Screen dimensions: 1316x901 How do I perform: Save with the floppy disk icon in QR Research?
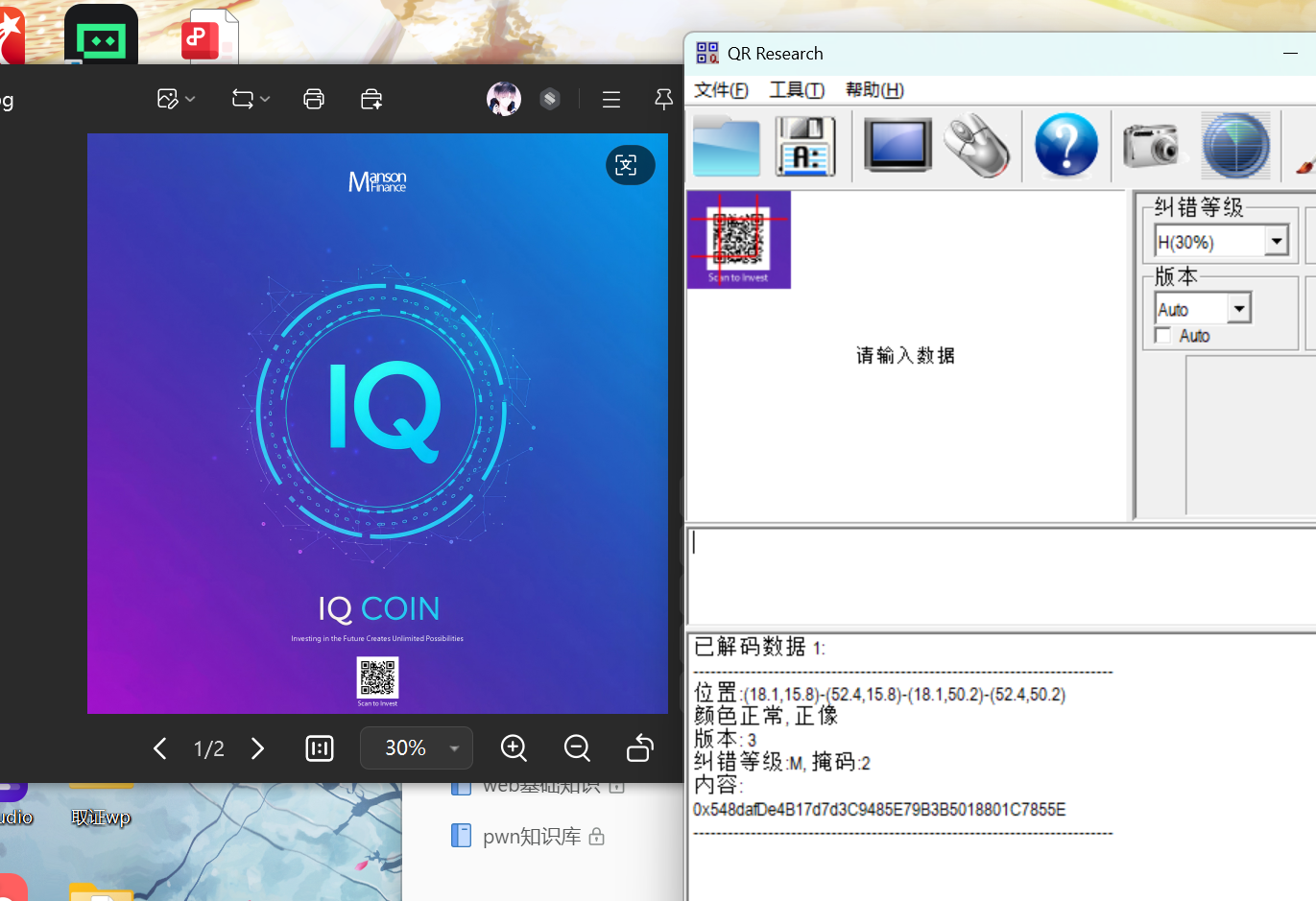point(805,146)
